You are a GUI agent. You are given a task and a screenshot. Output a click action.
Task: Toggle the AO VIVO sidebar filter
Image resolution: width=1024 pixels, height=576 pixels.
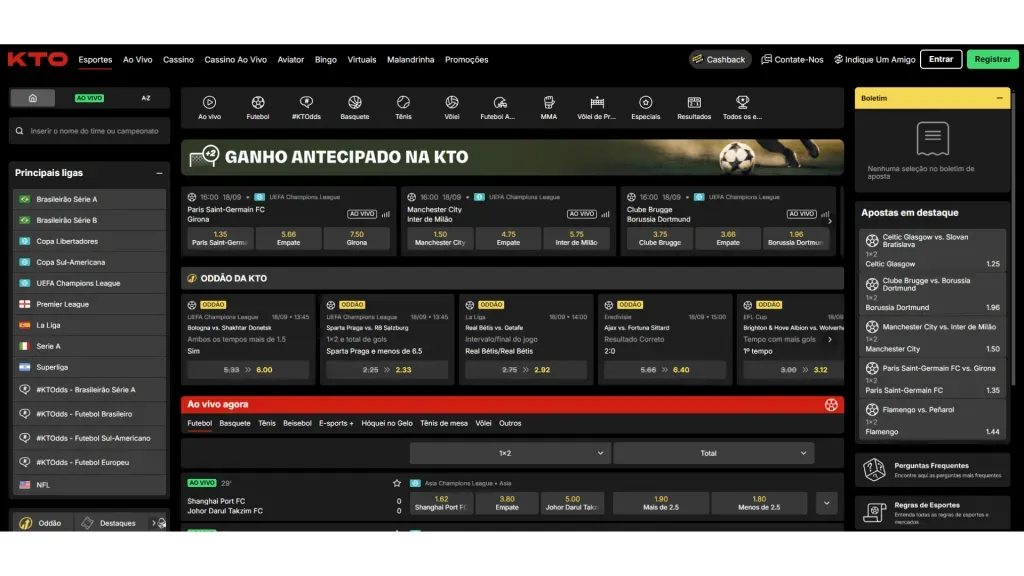pyautogui.click(x=90, y=98)
